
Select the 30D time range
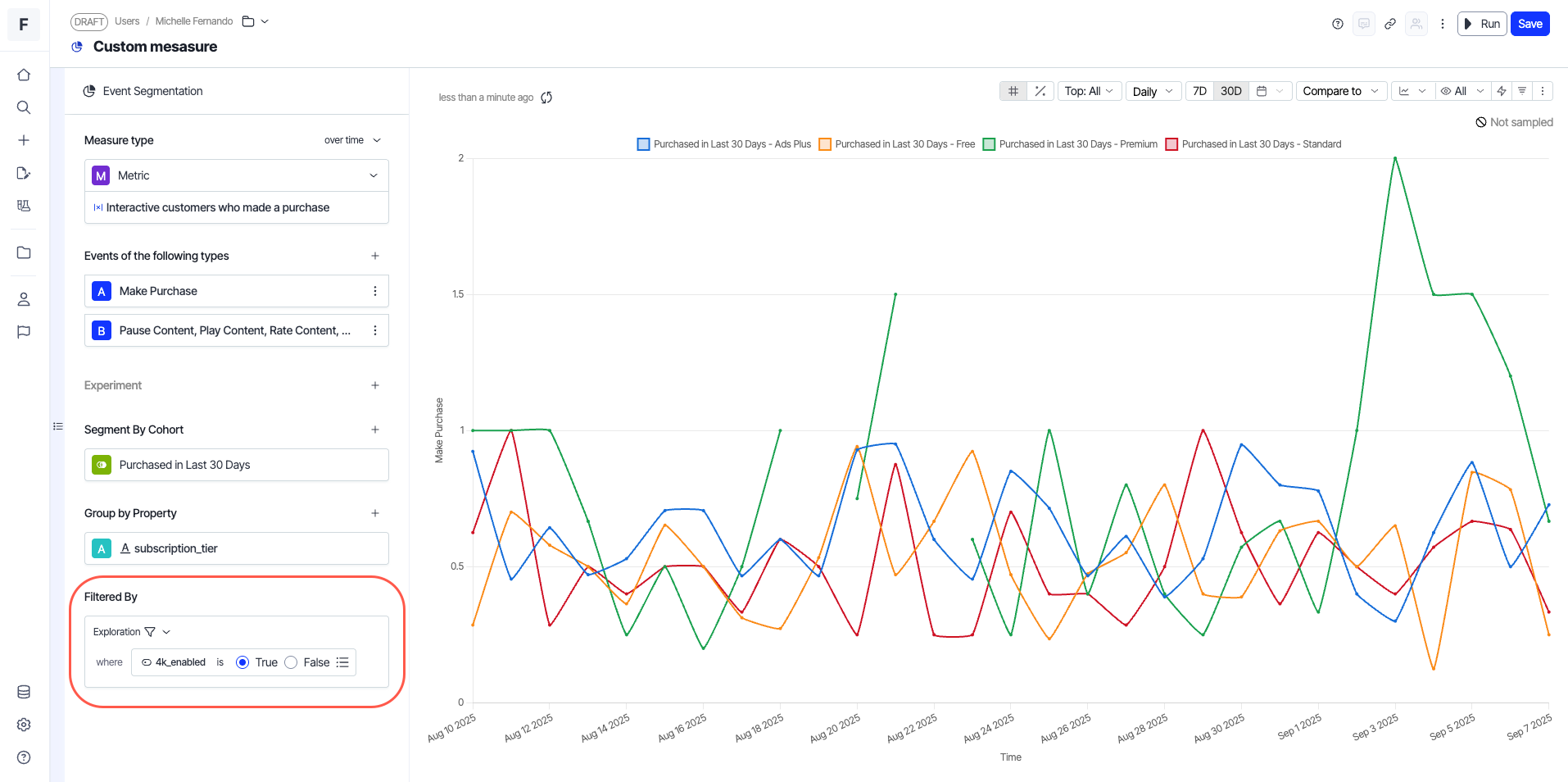click(1230, 91)
